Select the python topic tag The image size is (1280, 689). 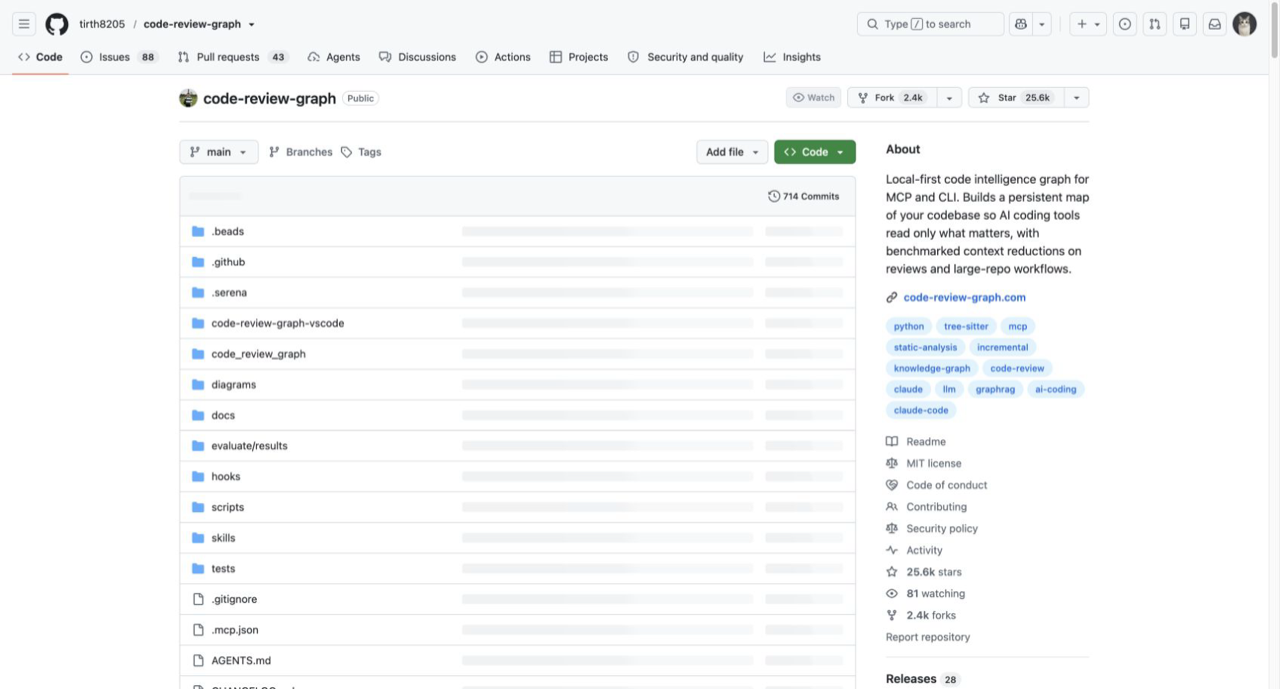(x=909, y=326)
